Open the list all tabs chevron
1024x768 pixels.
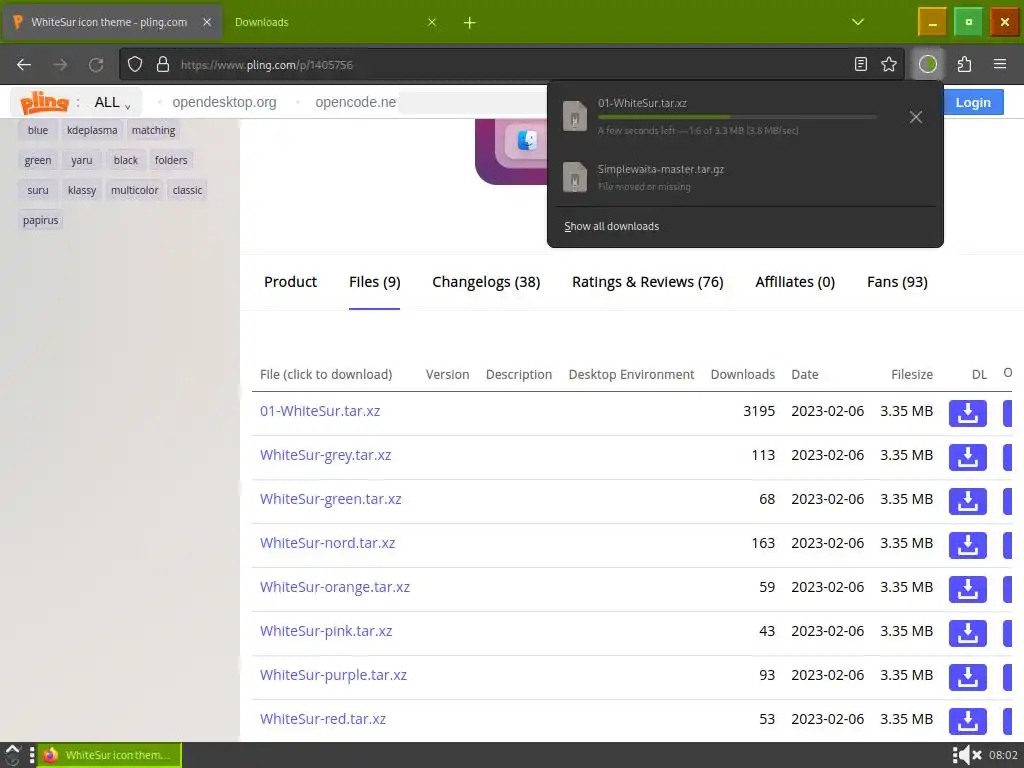click(857, 22)
